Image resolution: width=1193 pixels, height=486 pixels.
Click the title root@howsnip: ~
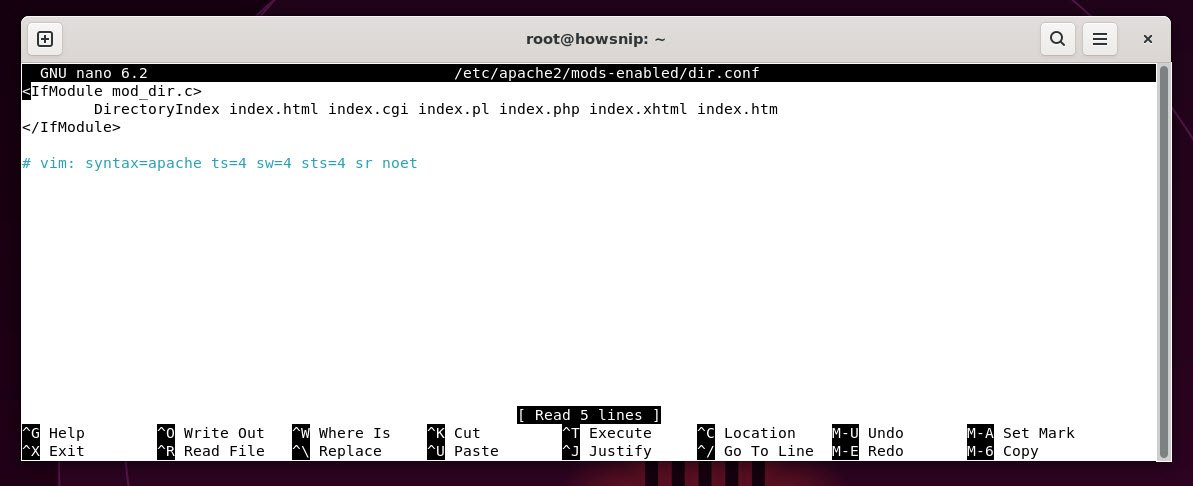tap(596, 39)
